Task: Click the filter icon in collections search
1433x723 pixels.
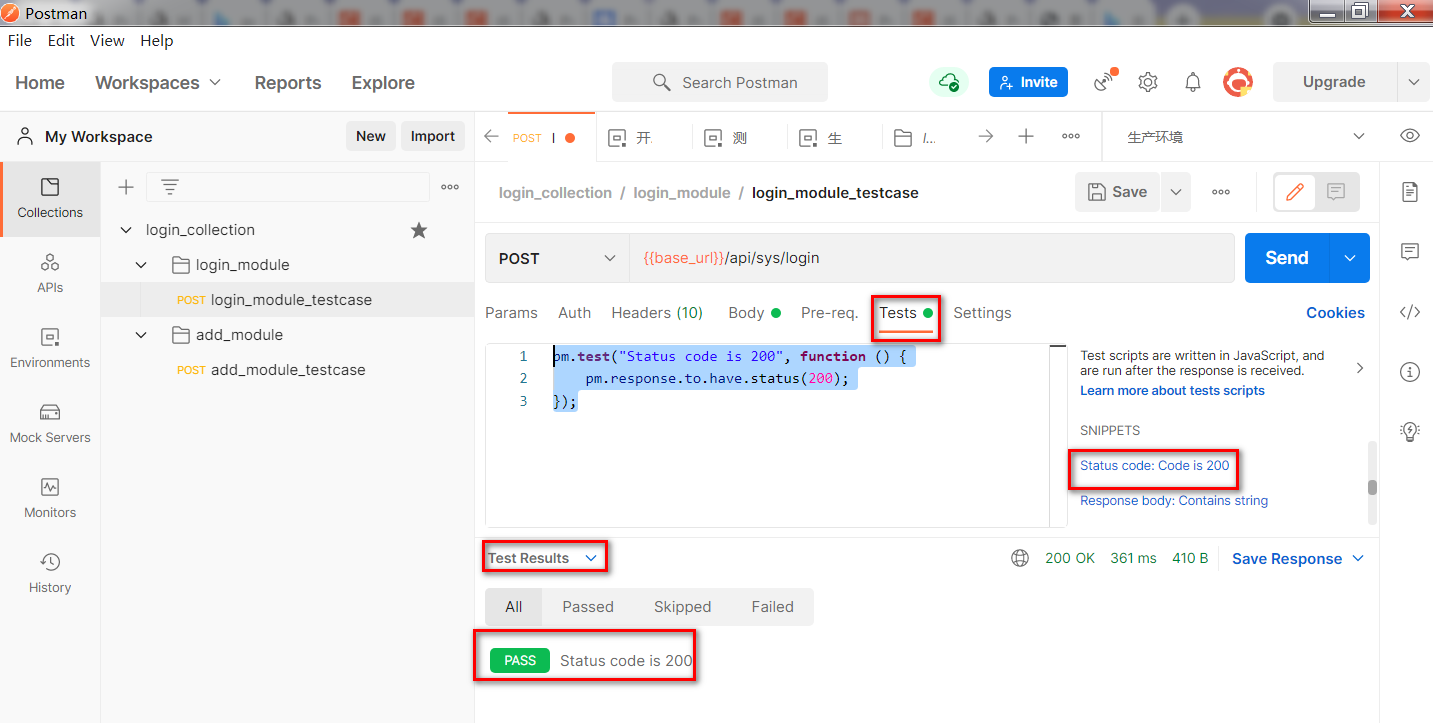Action: (x=170, y=187)
